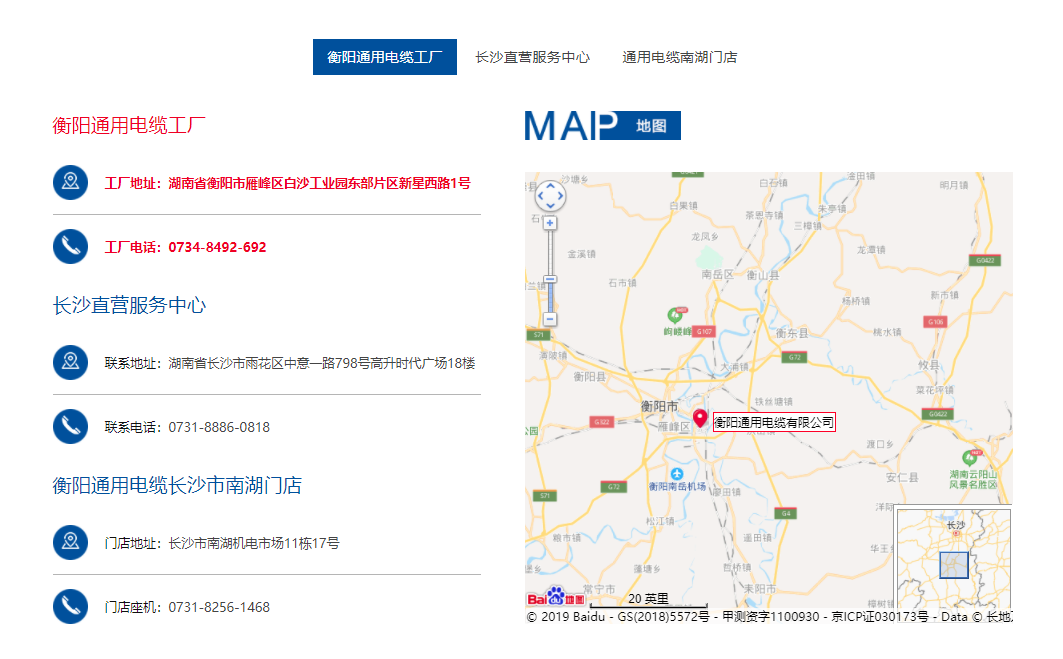Switch to the 通用电缆南湖门店 tab
The height and width of the screenshot is (659, 1063).
point(680,57)
